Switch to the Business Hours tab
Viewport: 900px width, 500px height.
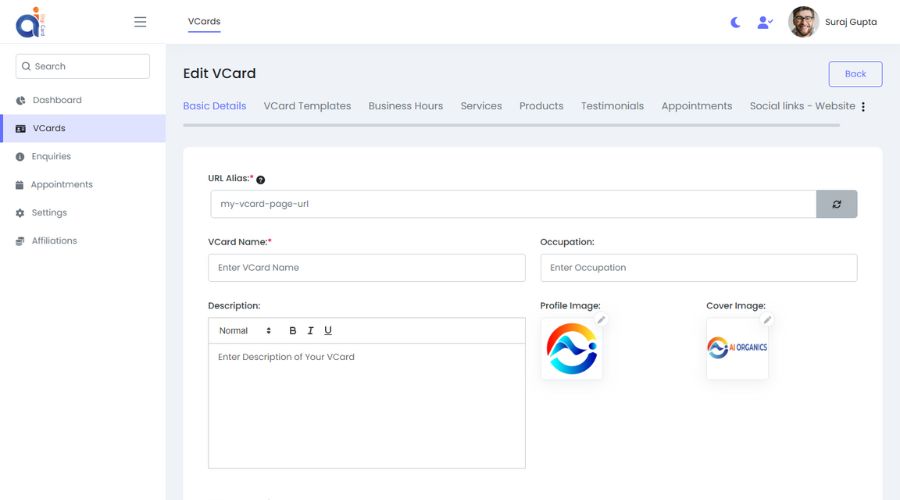pyautogui.click(x=405, y=106)
